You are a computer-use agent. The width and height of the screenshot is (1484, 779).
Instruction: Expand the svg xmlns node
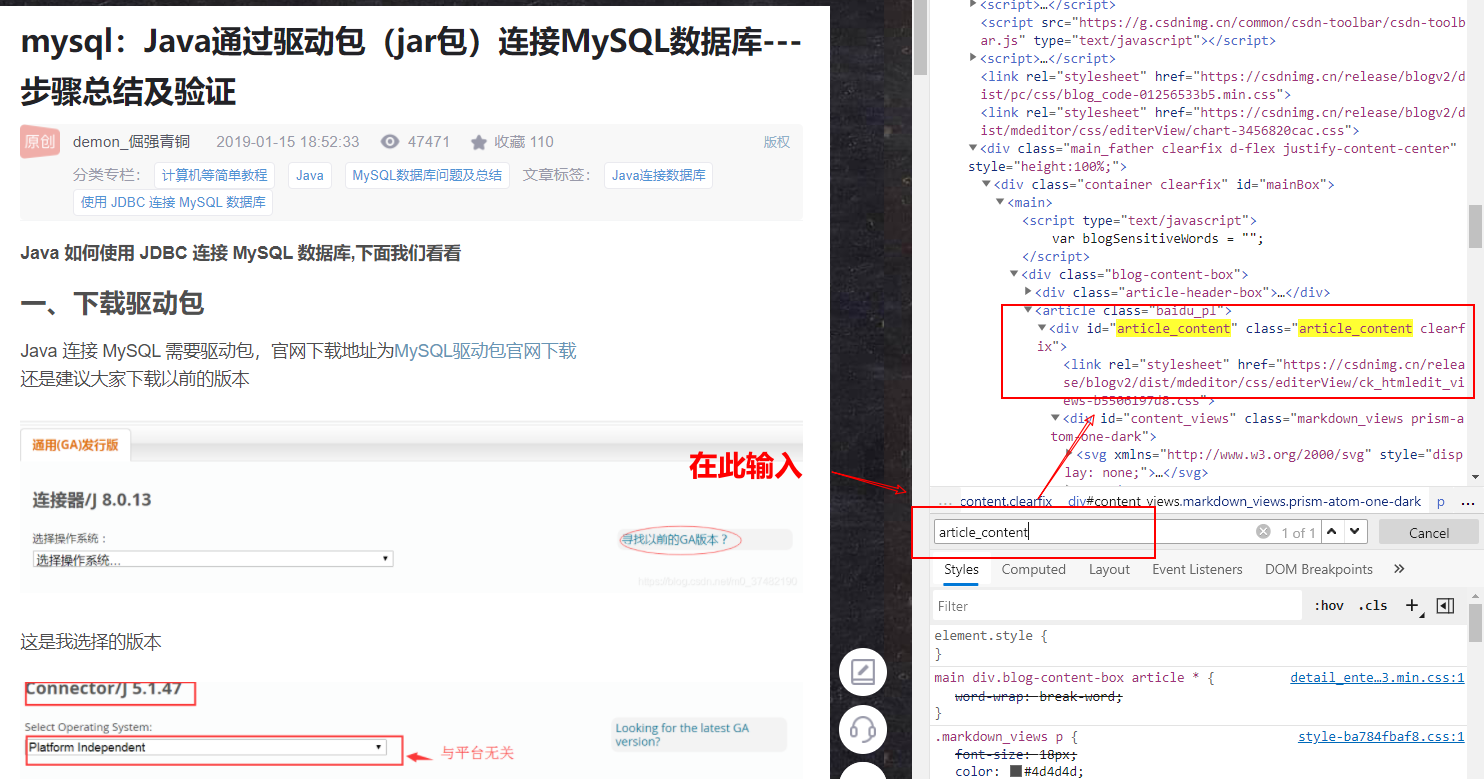(x=1069, y=454)
